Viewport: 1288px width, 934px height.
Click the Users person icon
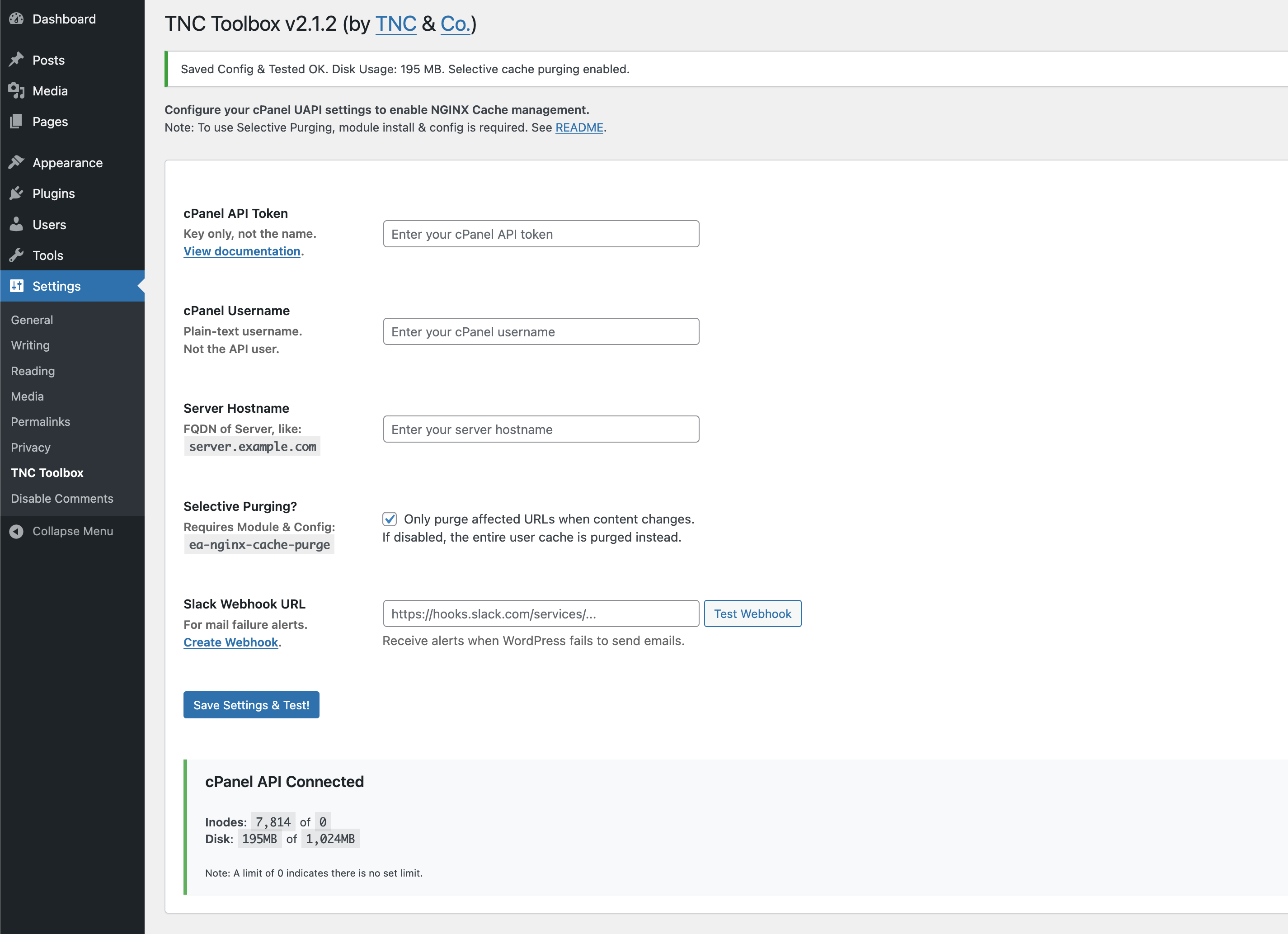tap(16, 224)
